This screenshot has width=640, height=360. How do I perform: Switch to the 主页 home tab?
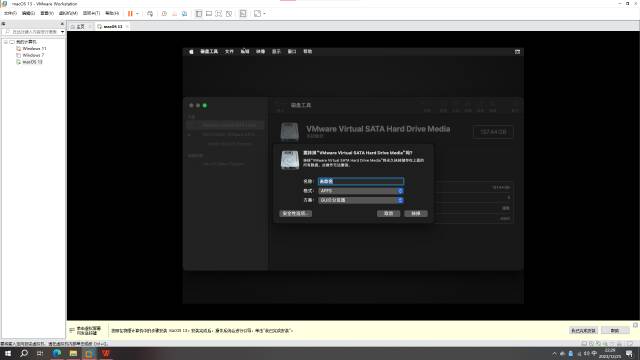point(80,27)
